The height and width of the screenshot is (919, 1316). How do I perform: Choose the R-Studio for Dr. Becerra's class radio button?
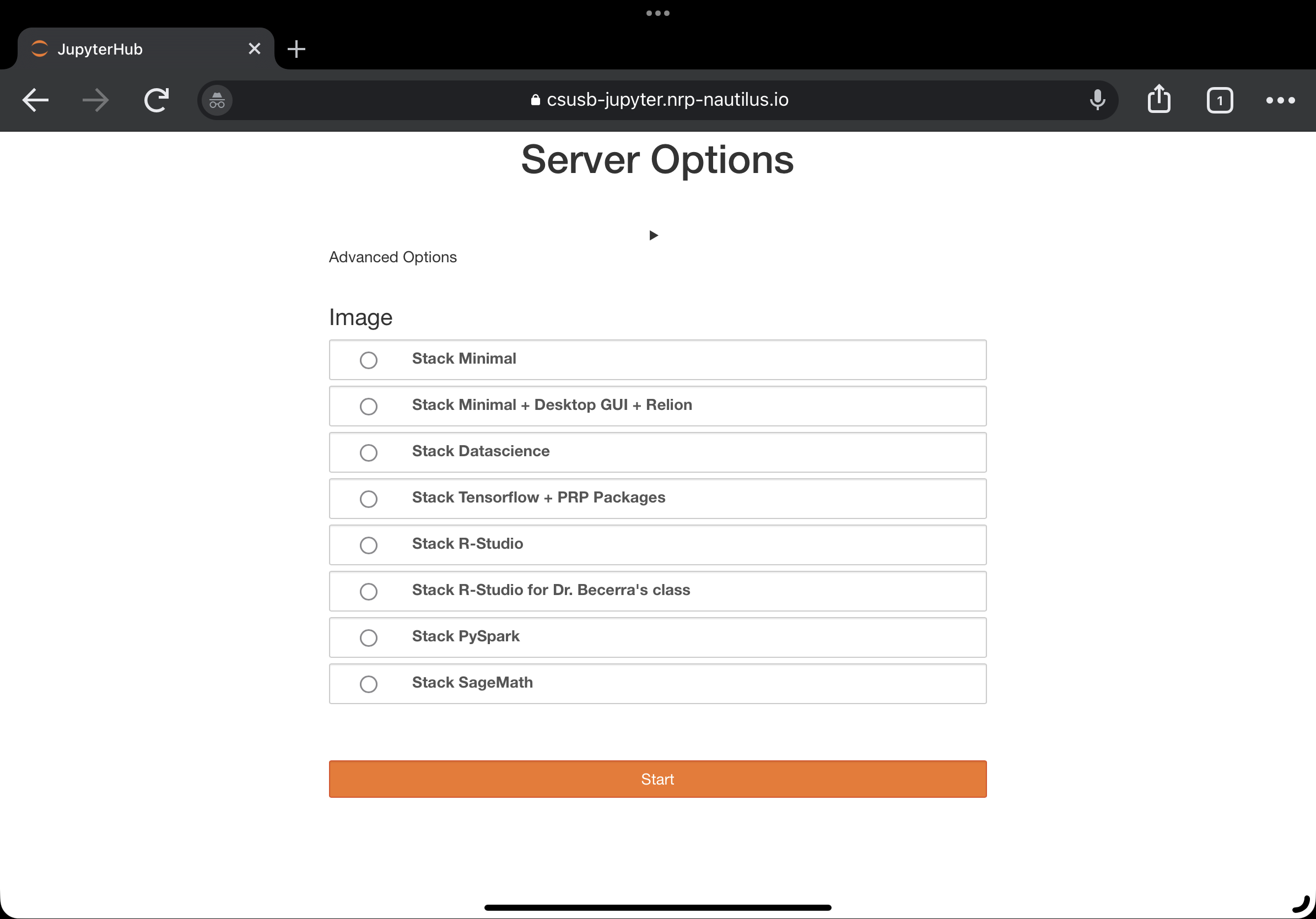[369, 592]
